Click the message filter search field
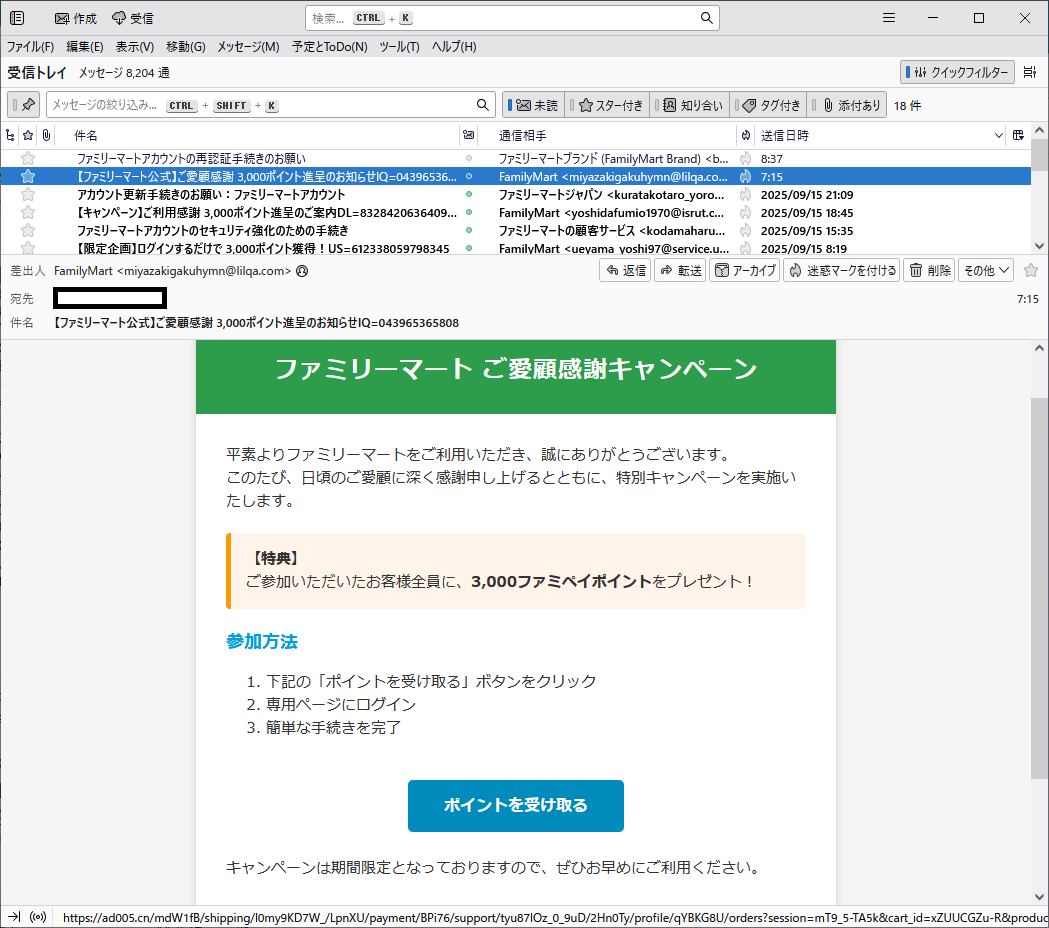The image size is (1049, 928). [x=260, y=105]
